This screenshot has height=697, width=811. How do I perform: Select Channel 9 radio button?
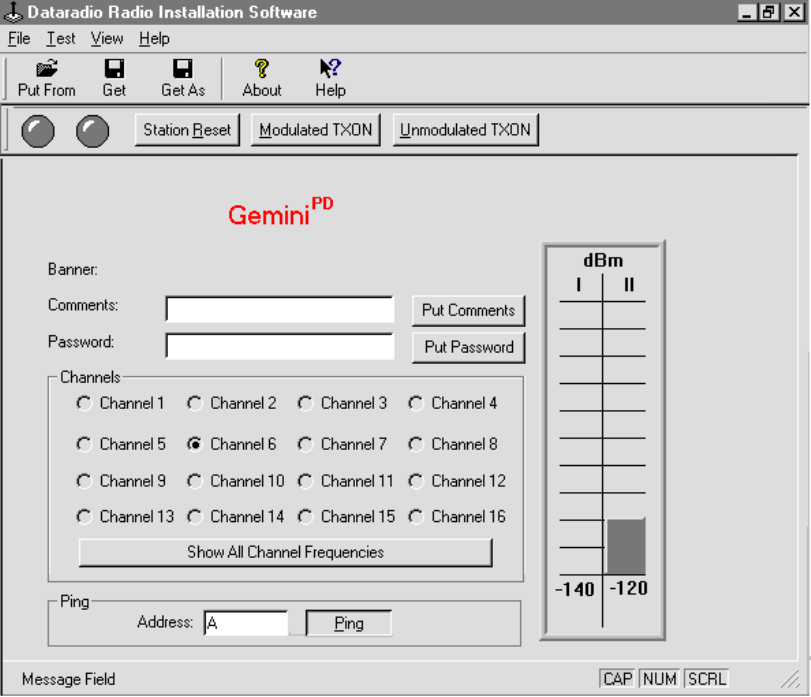pyautogui.click(x=84, y=481)
